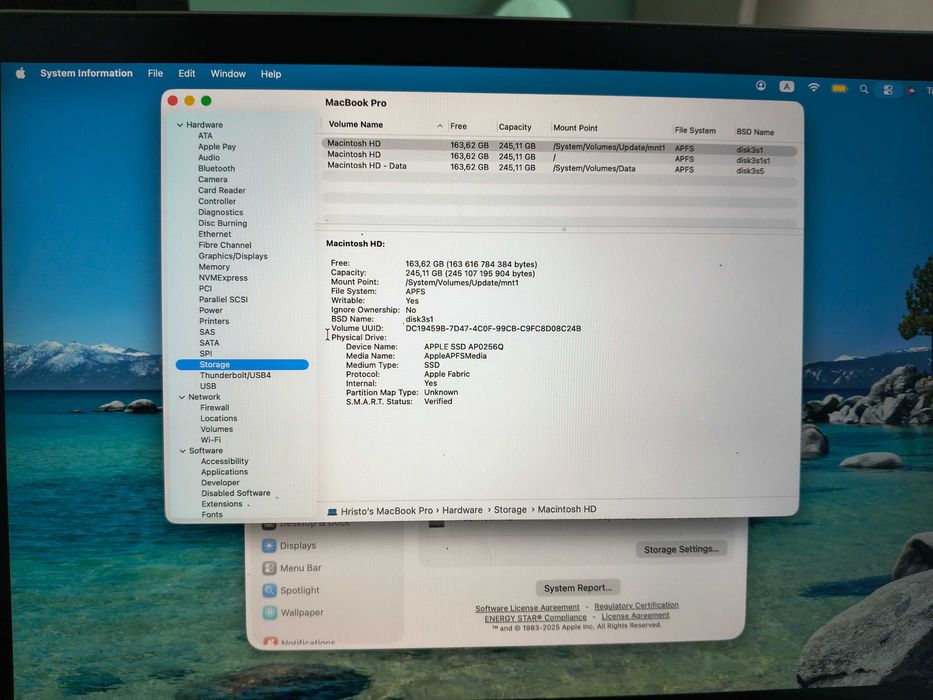Click the Displays icon in System Settings
This screenshot has width=933, height=700.
point(269,545)
